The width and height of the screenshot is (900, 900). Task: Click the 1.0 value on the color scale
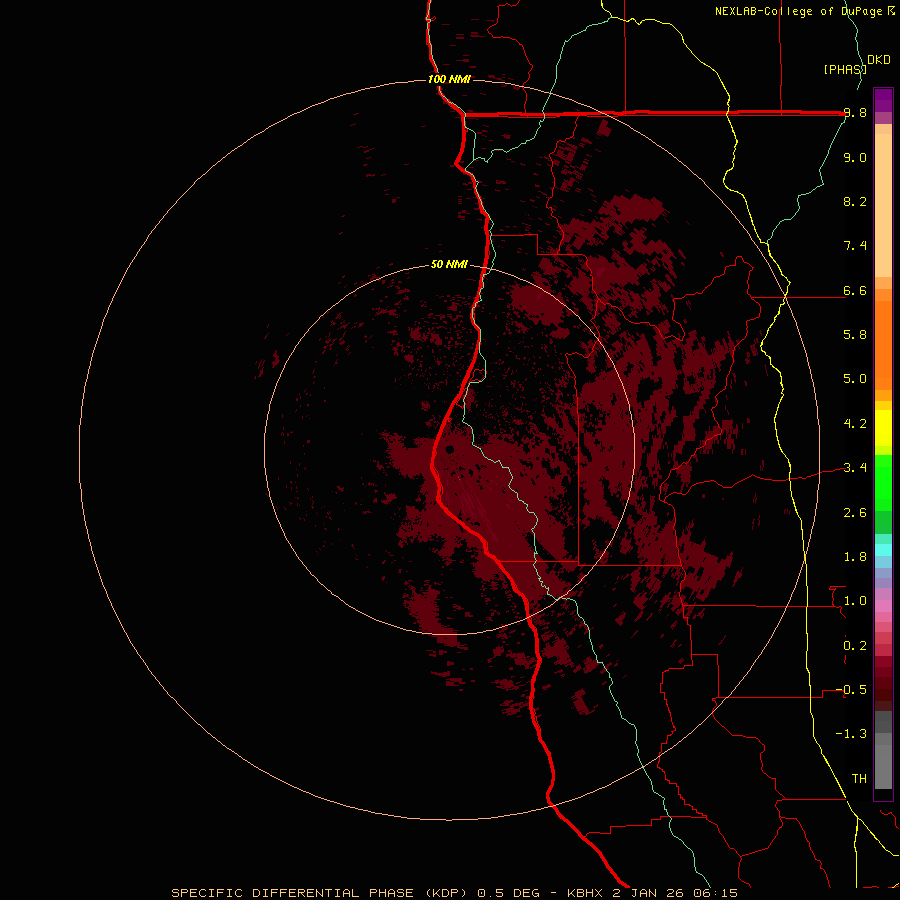pyautogui.click(x=855, y=601)
